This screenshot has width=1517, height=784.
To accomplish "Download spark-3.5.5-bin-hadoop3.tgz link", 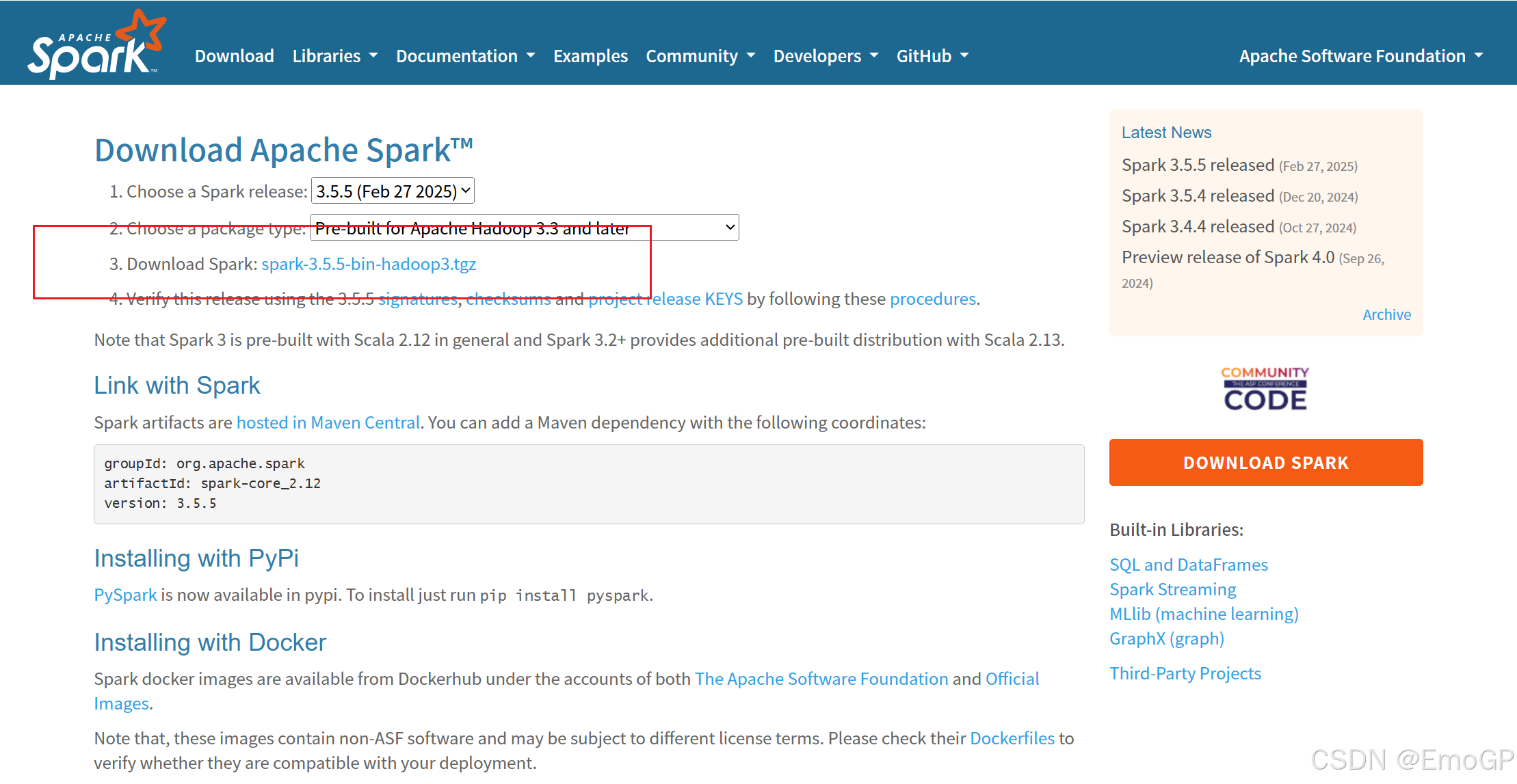I will point(369,264).
